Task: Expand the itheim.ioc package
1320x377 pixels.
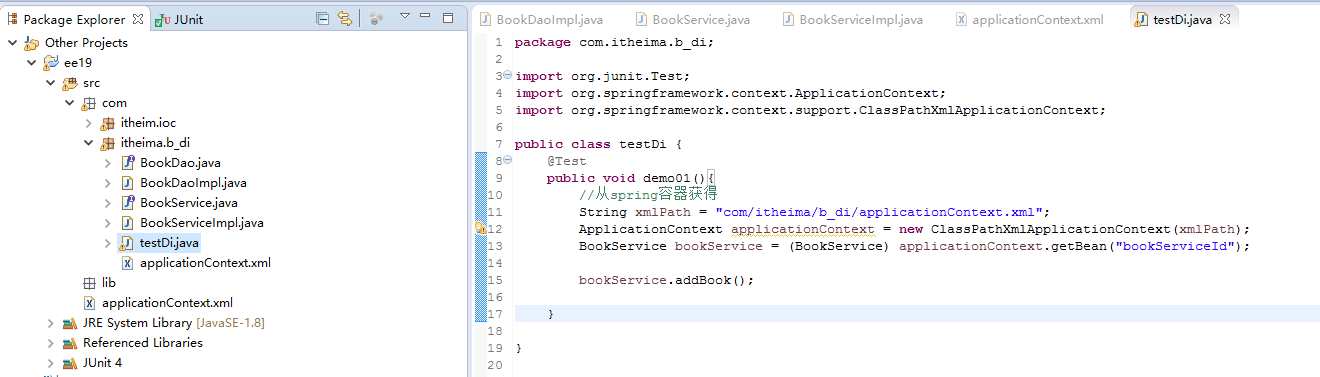Action: [89, 123]
